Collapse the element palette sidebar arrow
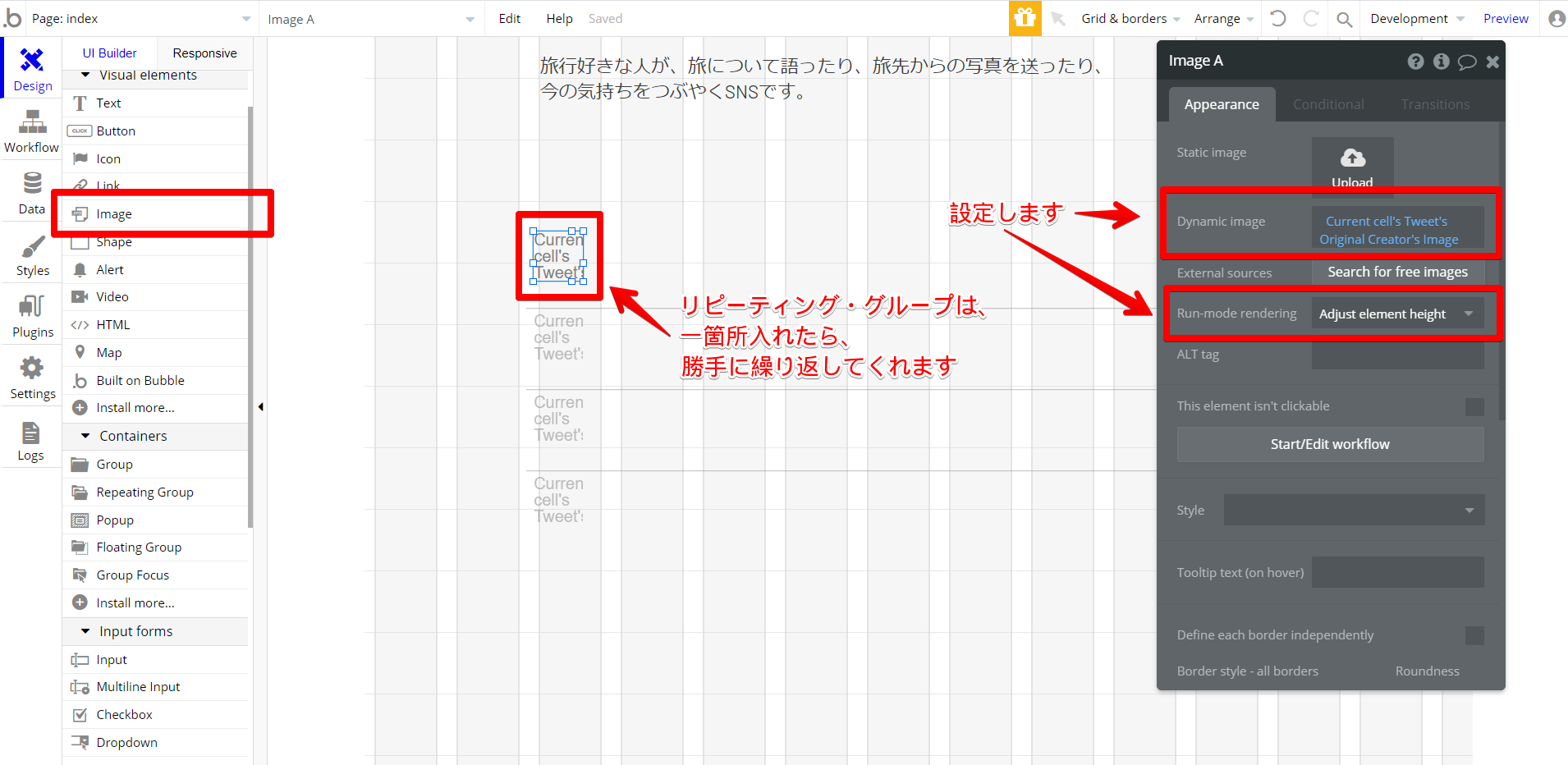 [260, 406]
